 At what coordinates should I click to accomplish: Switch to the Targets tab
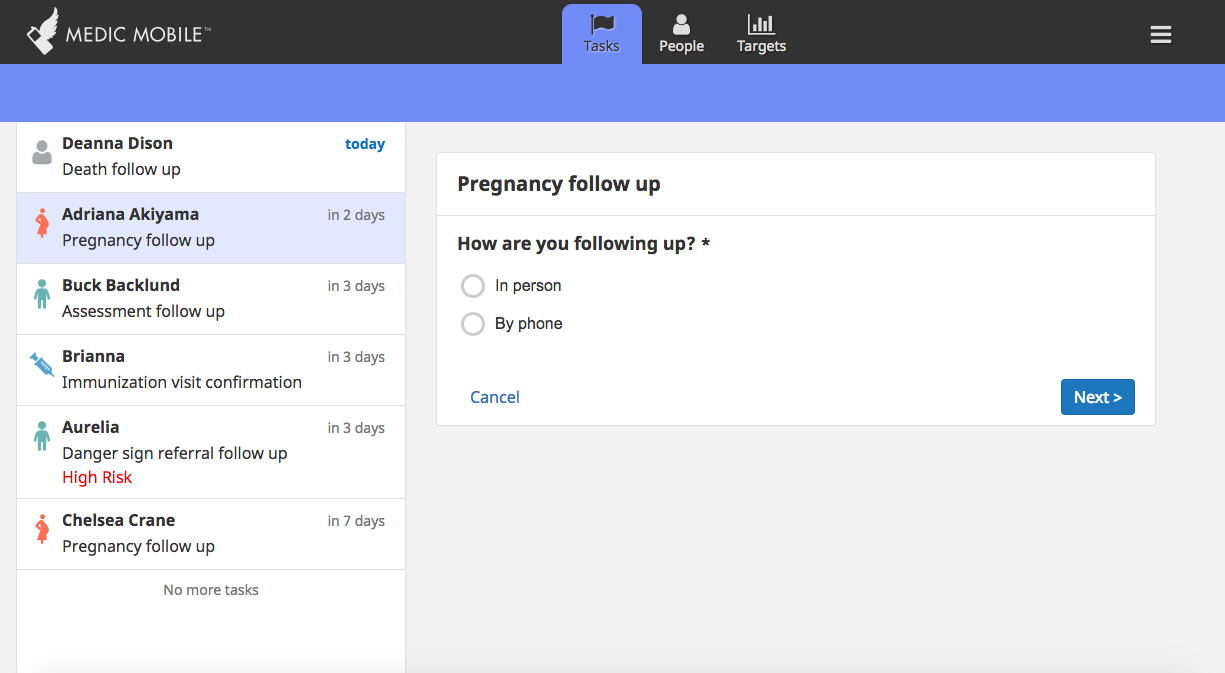click(761, 34)
